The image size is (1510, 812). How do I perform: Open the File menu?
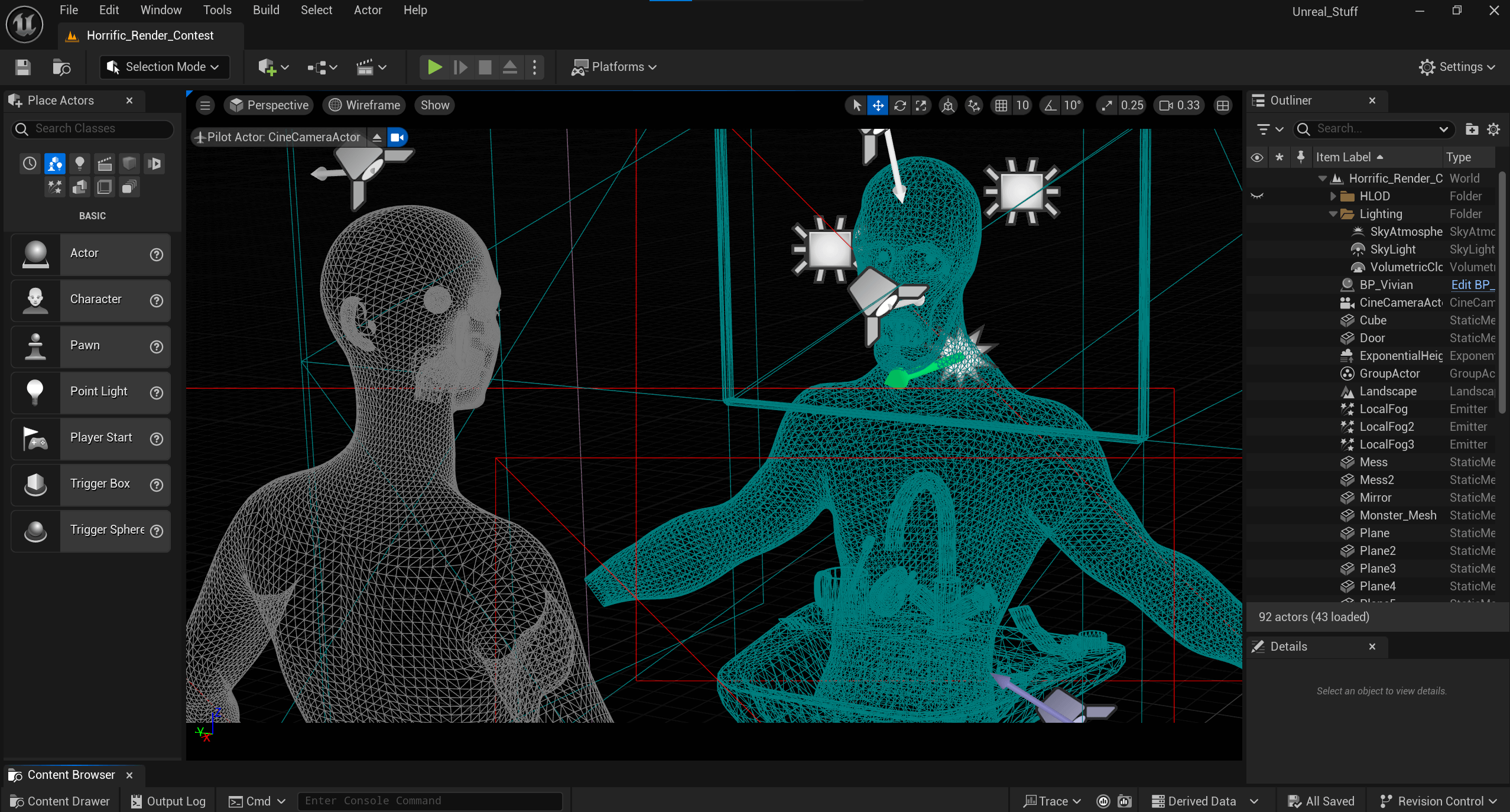point(69,10)
